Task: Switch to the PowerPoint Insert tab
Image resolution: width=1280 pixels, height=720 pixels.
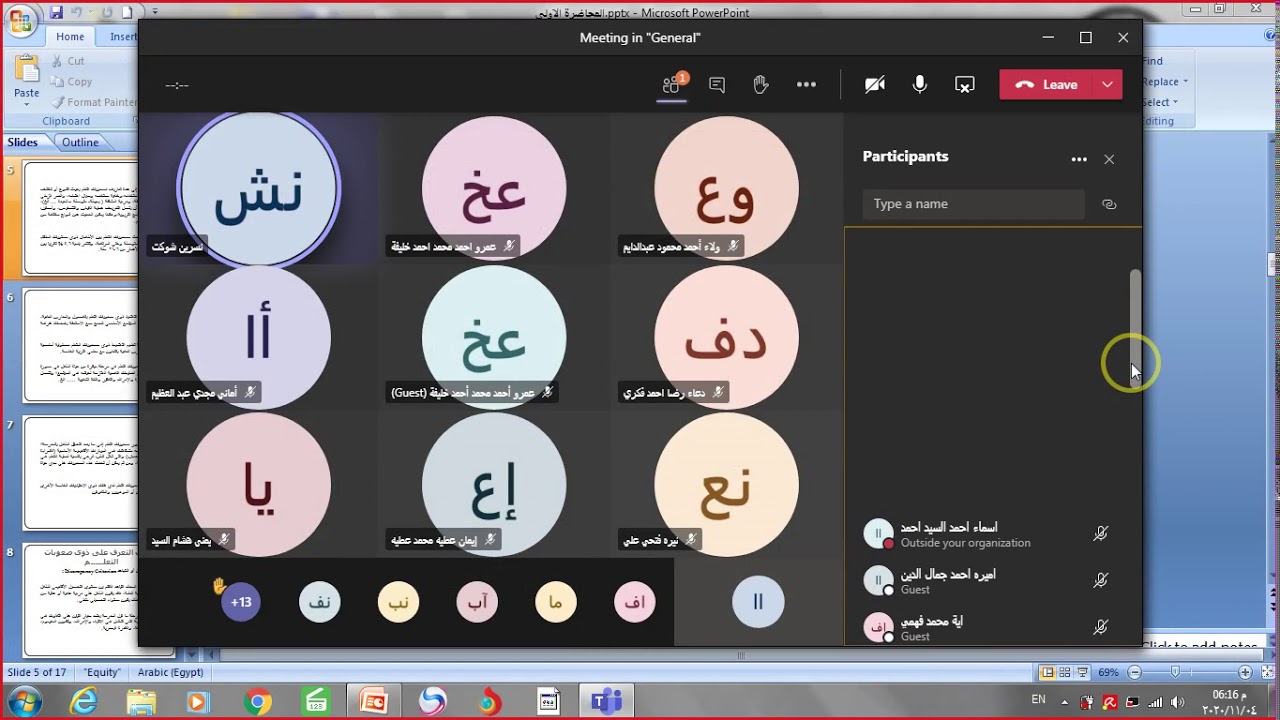Action: coord(124,37)
